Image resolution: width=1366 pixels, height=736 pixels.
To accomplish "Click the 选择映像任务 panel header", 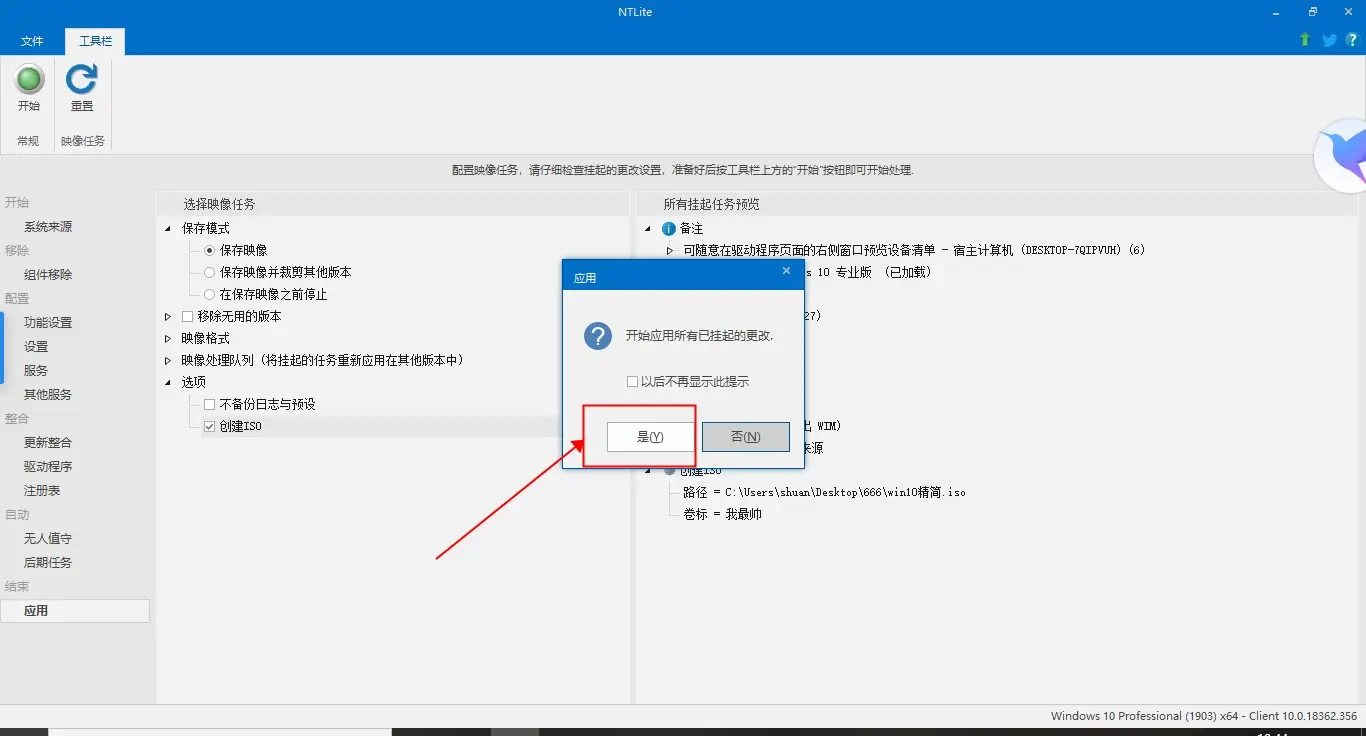I will click(x=219, y=204).
